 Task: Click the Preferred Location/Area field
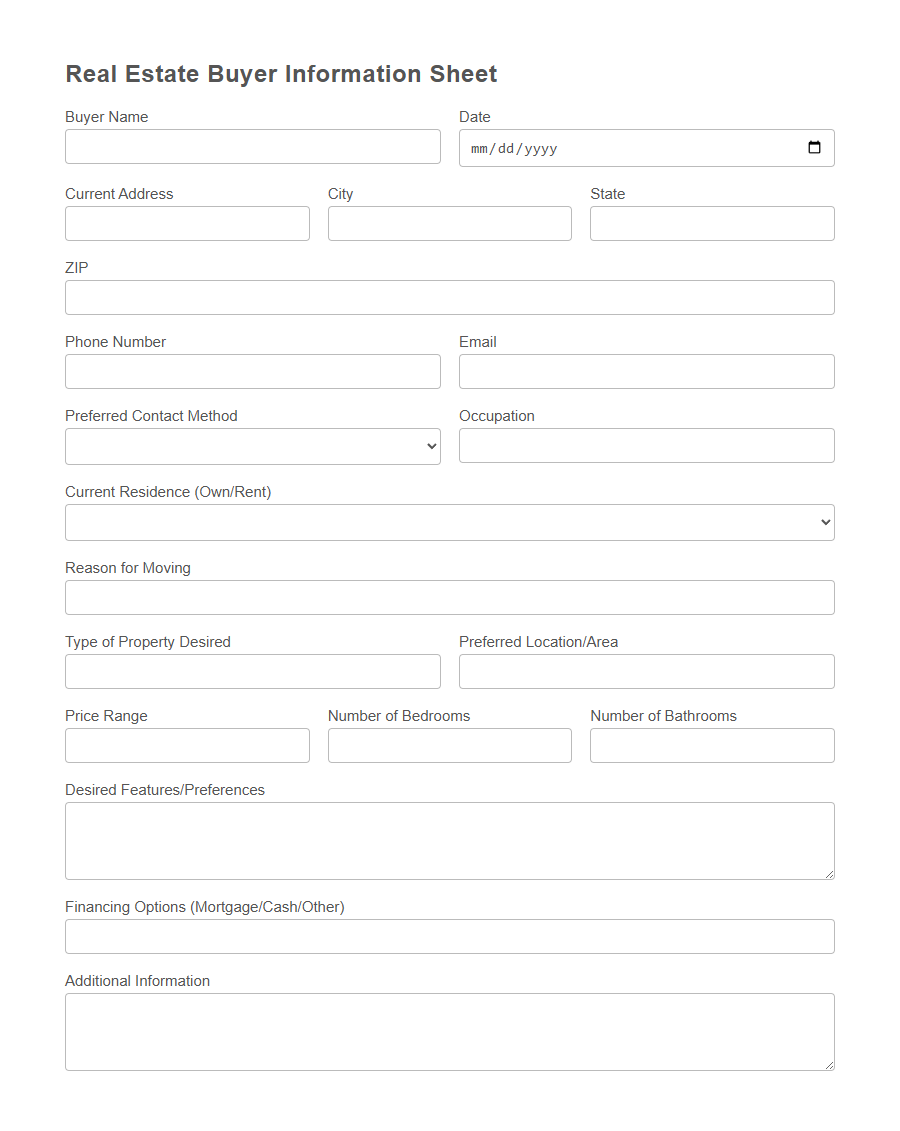(x=646, y=671)
